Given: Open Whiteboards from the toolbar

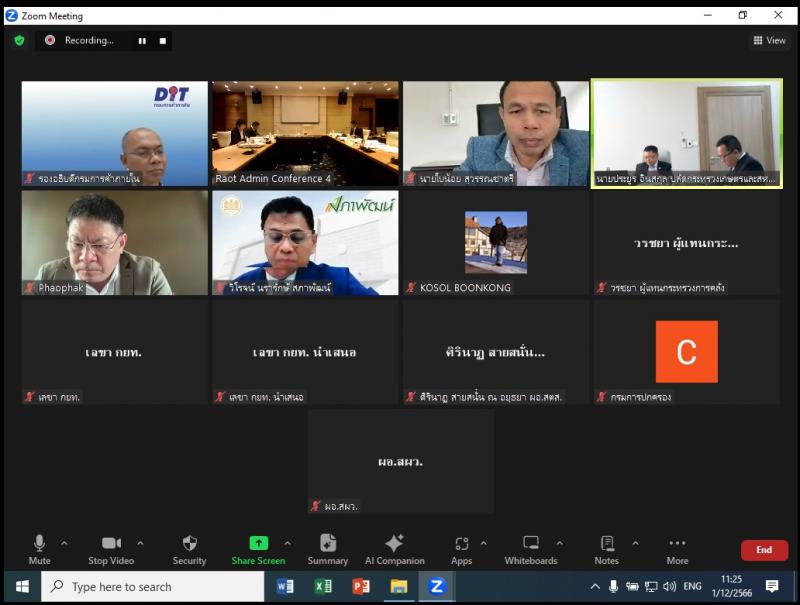Looking at the screenshot, I should point(530,548).
